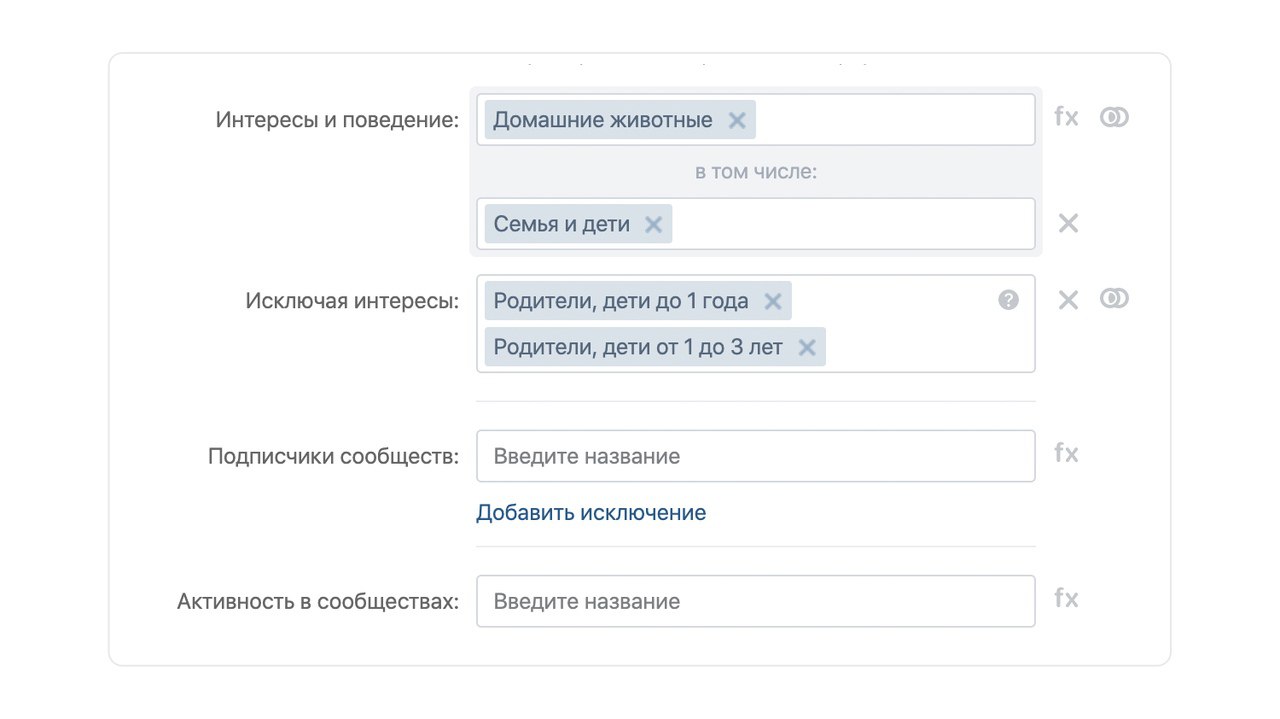Viewport: 1280px width, 719px height.
Task: Click the Исключая интересы label
Action: [x=352, y=301]
